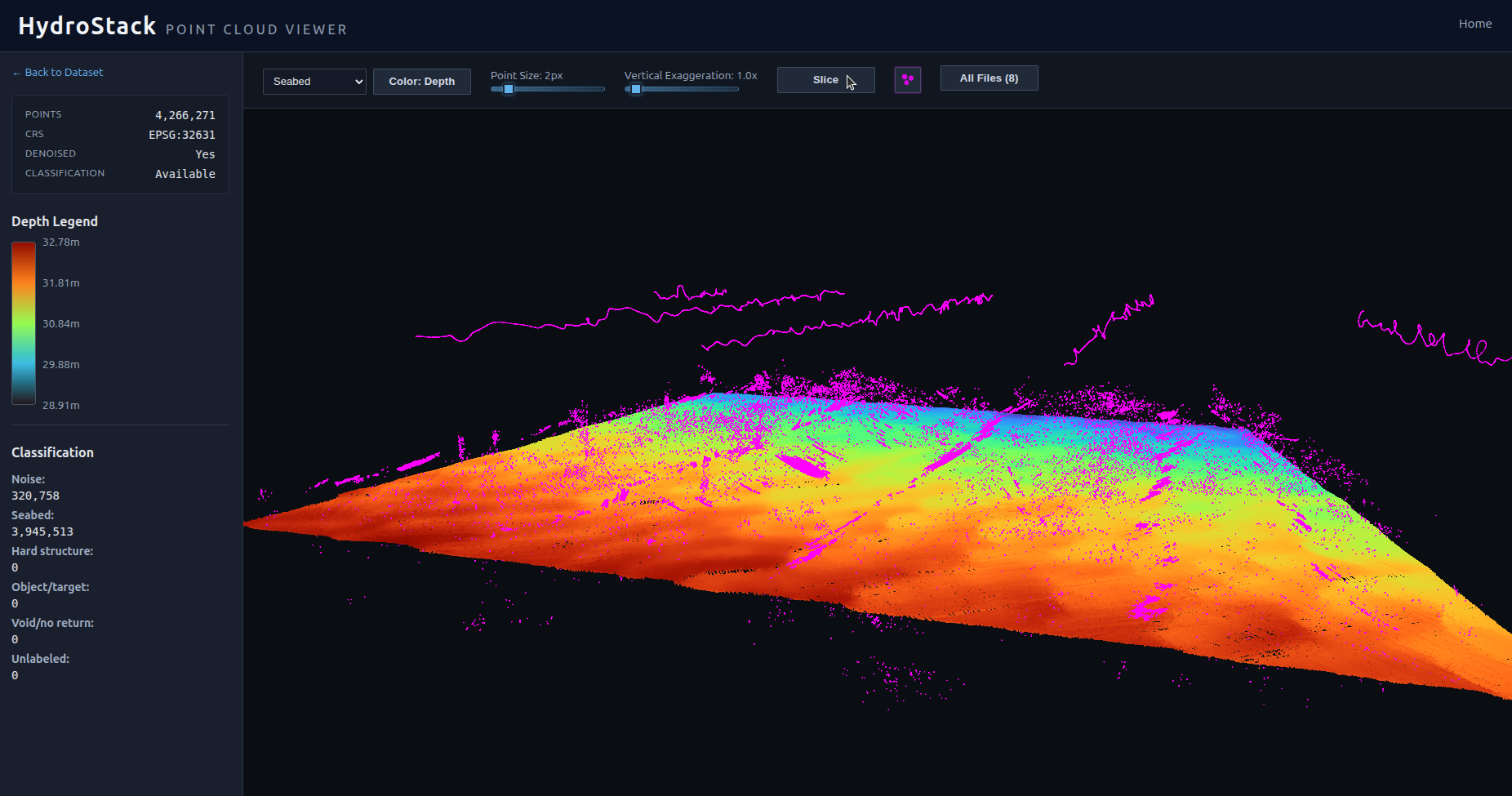Image resolution: width=1512 pixels, height=796 pixels.
Task: Click the chevron on the Seabed combo box
Action: click(x=358, y=81)
